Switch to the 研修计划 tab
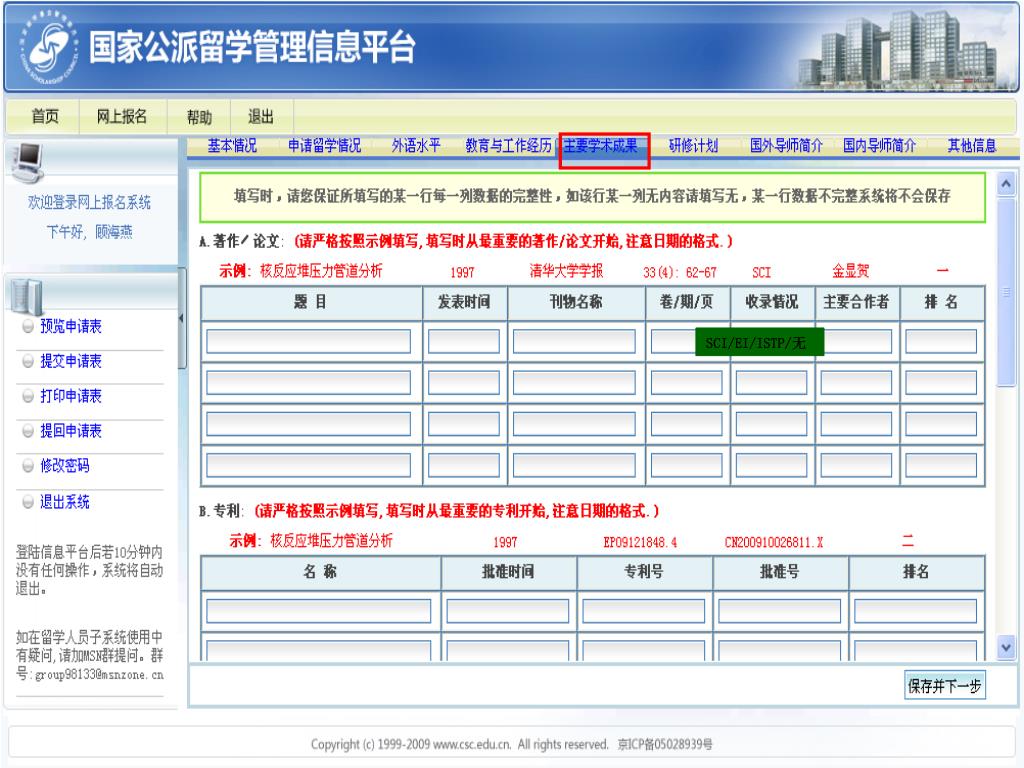Image resolution: width=1024 pixels, height=768 pixels. tap(694, 146)
